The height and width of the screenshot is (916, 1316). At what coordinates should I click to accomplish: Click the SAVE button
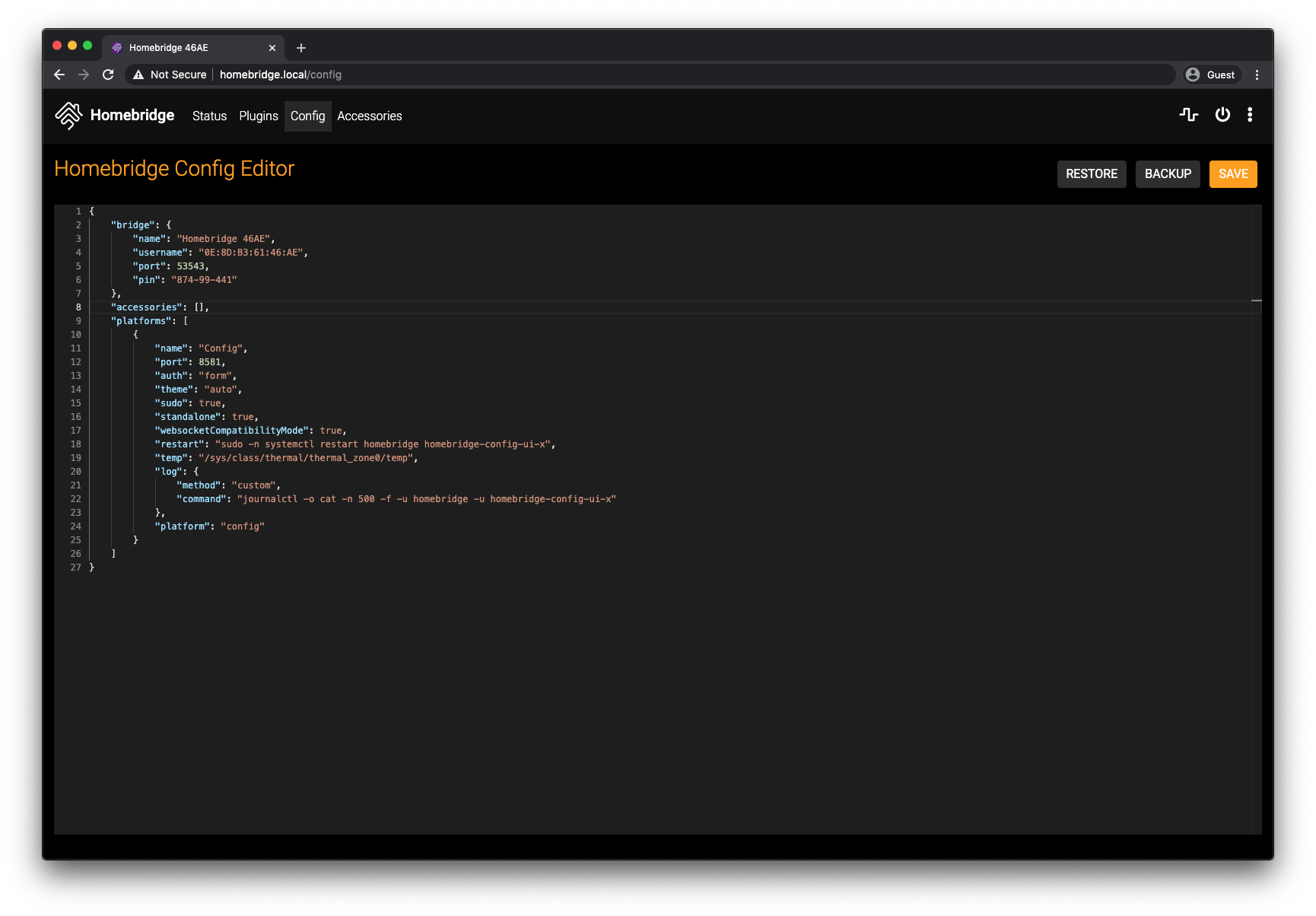(x=1232, y=173)
